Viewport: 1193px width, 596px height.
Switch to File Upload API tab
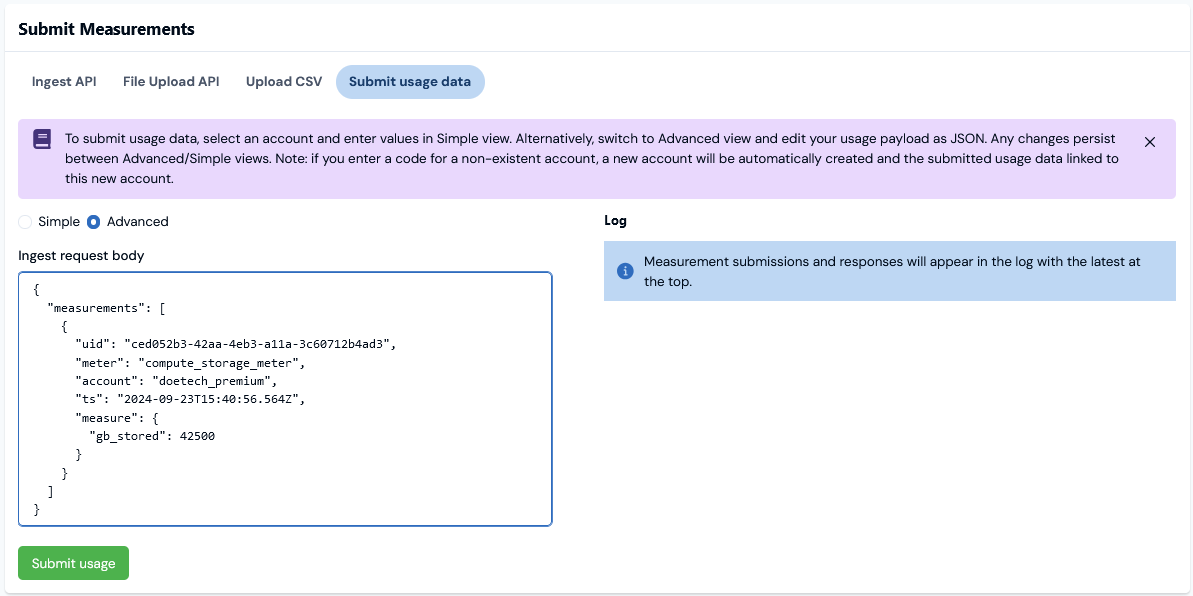tap(171, 81)
